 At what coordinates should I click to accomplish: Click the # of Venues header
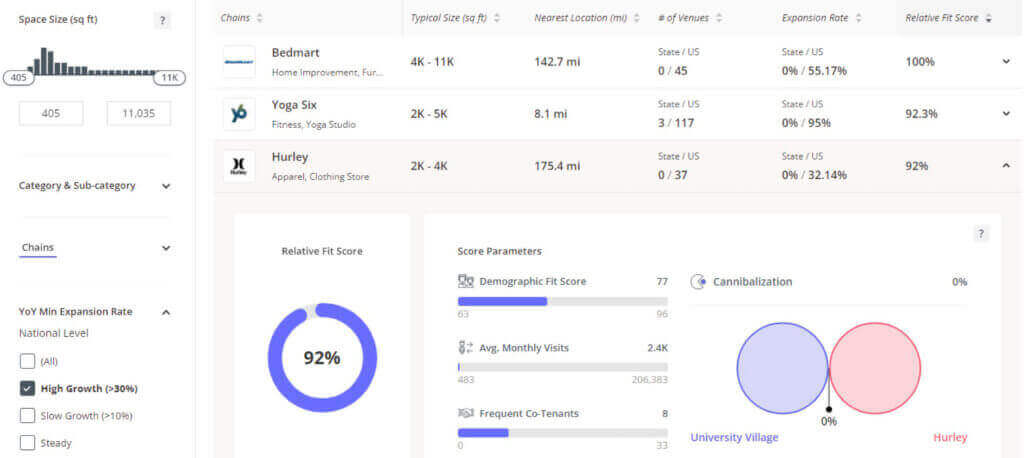(683, 18)
